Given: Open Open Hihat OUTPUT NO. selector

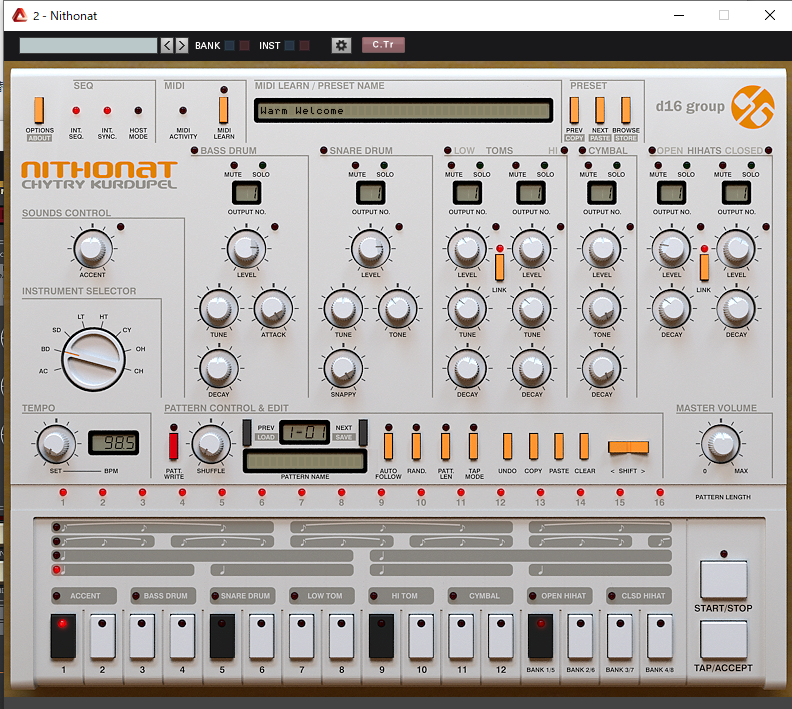Looking at the screenshot, I should click(x=671, y=193).
